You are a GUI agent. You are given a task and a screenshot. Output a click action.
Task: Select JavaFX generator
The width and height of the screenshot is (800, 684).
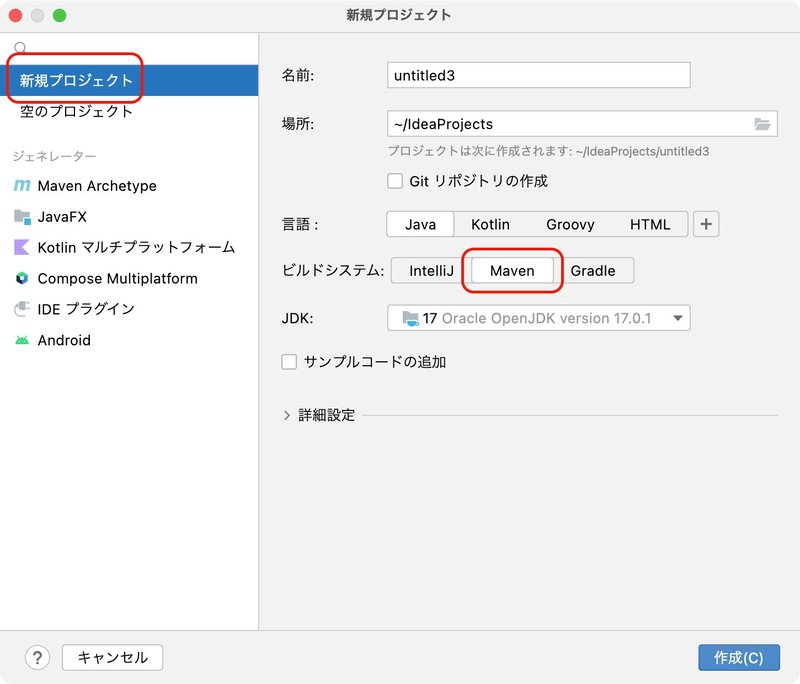(x=129, y=217)
